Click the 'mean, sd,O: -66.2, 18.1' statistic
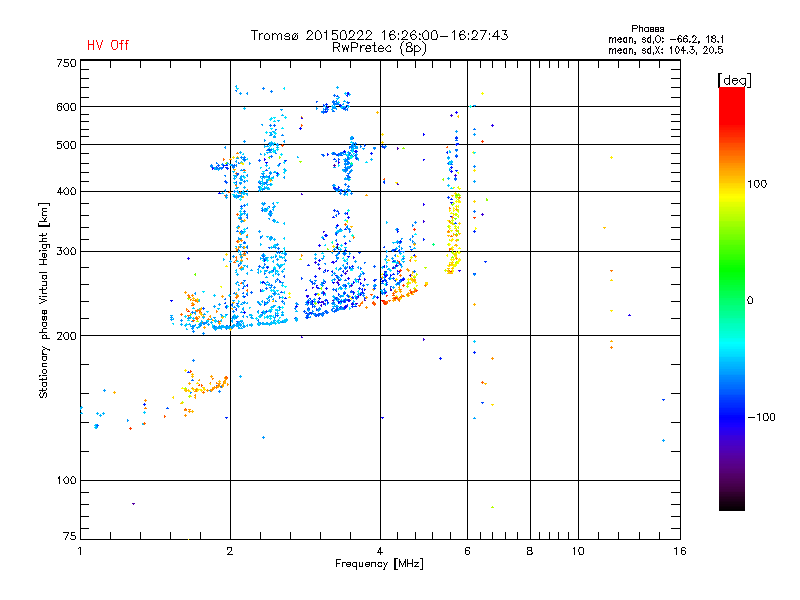Screen dimensions: 800x600 pos(666,39)
